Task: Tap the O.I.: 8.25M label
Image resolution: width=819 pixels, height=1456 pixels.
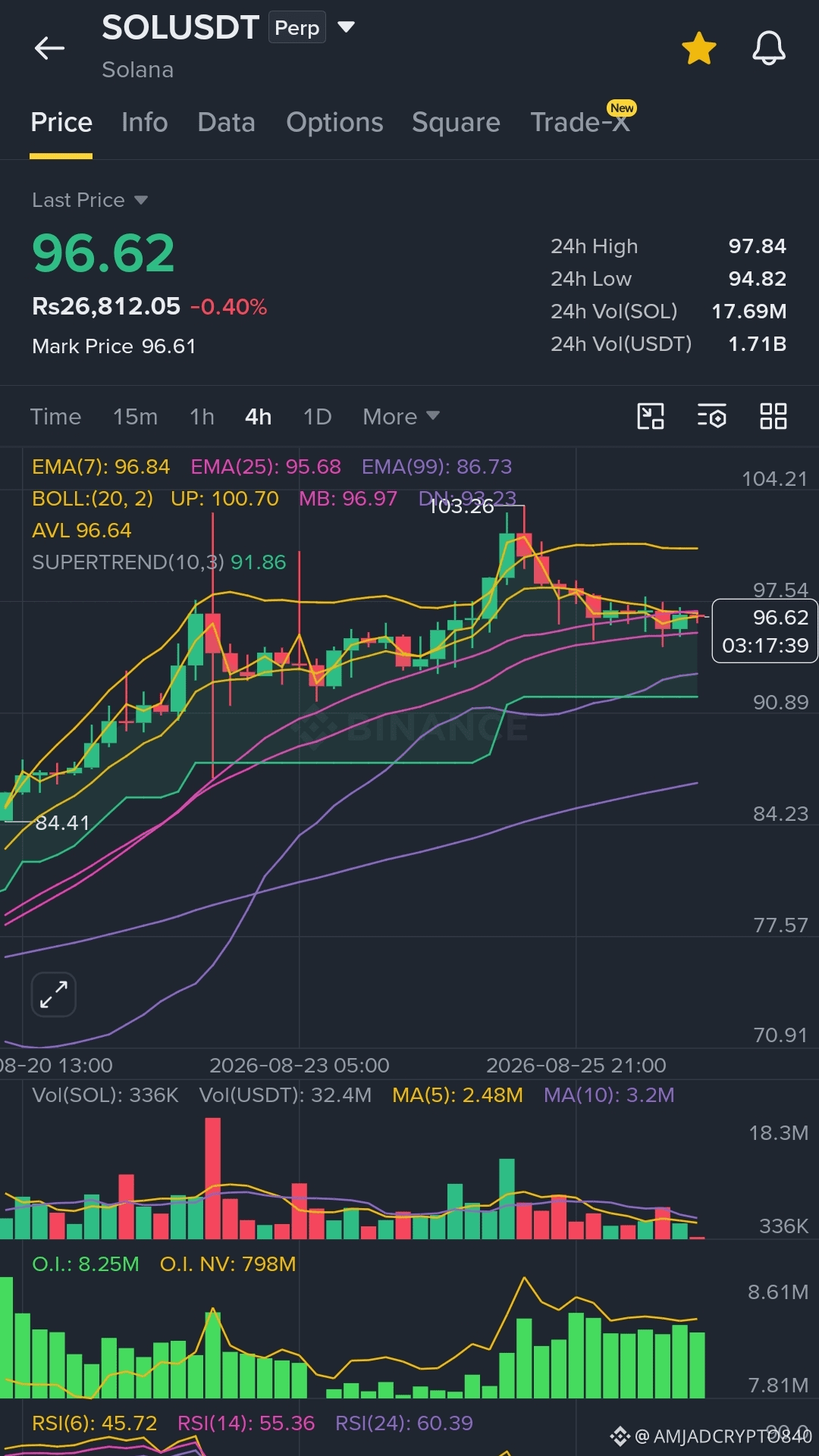Action: click(86, 1263)
